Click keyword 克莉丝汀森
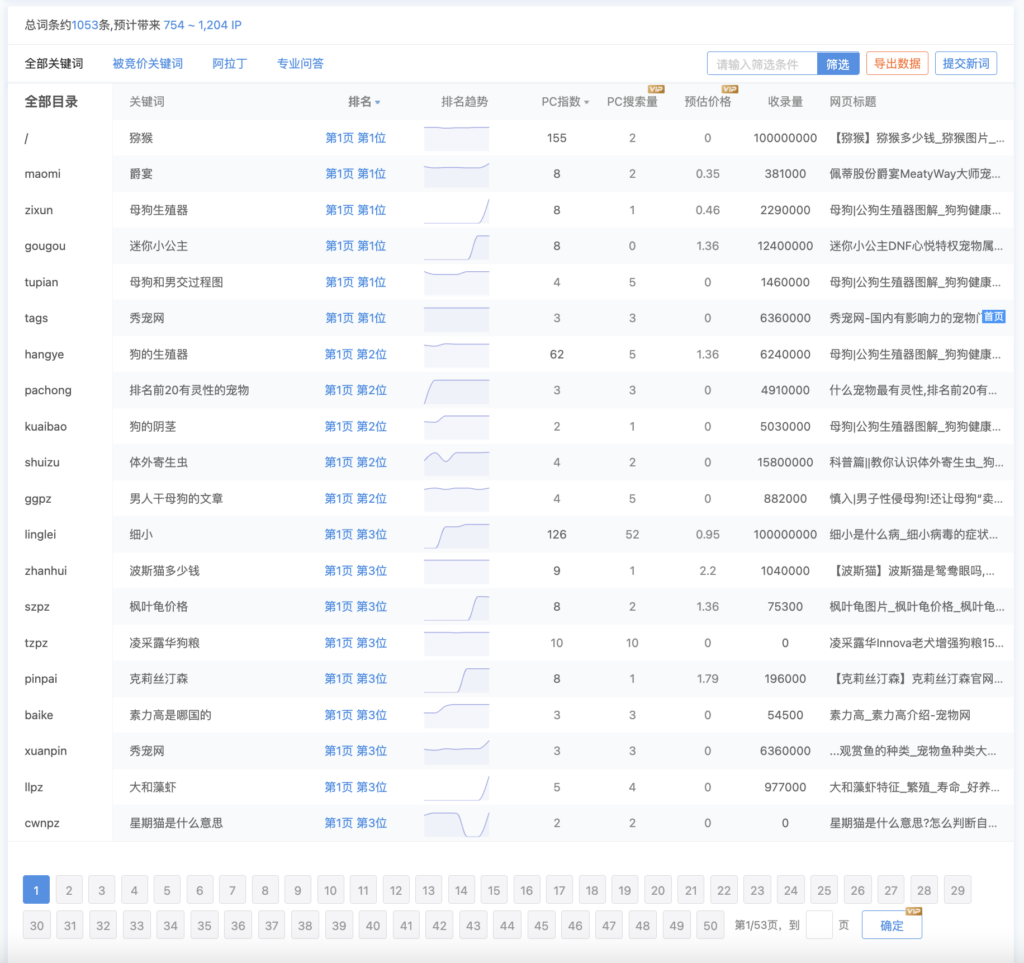 [158, 679]
